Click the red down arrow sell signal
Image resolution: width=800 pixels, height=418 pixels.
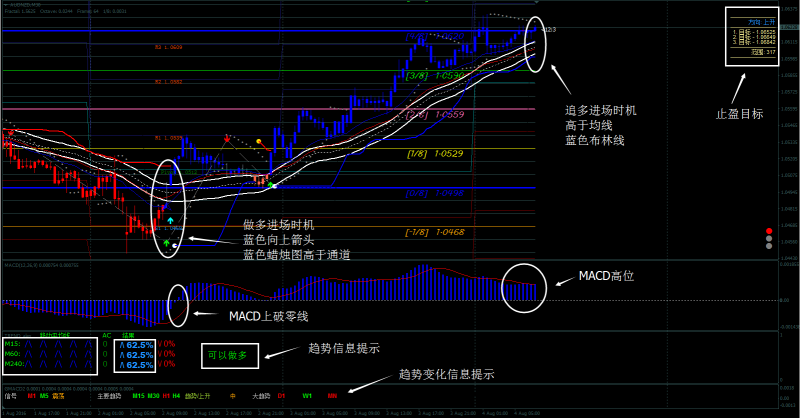click(x=228, y=138)
